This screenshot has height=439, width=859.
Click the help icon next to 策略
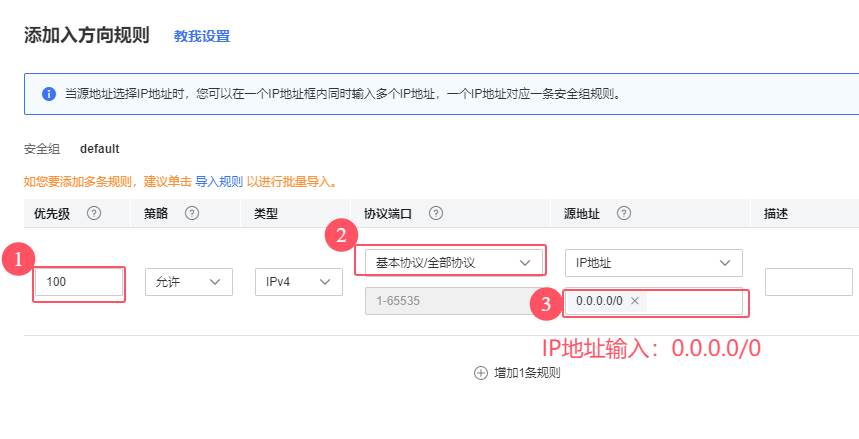[192, 213]
